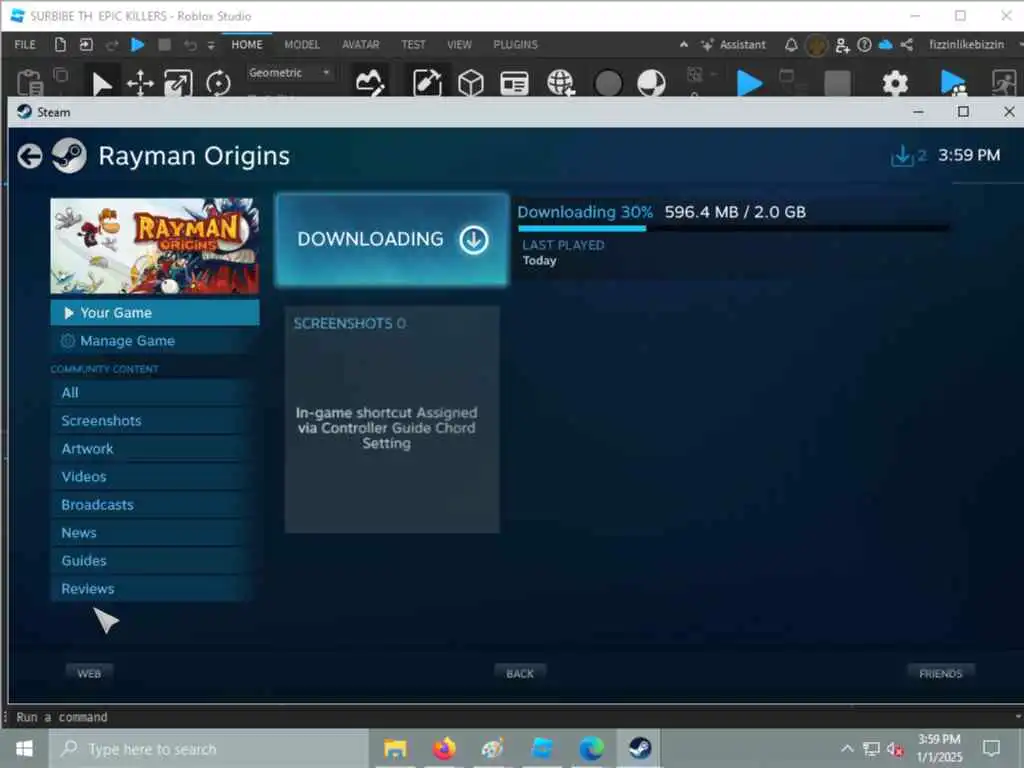Click the DOWNLOADING button
Viewport: 1024px width, 768px height.
[x=392, y=239]
